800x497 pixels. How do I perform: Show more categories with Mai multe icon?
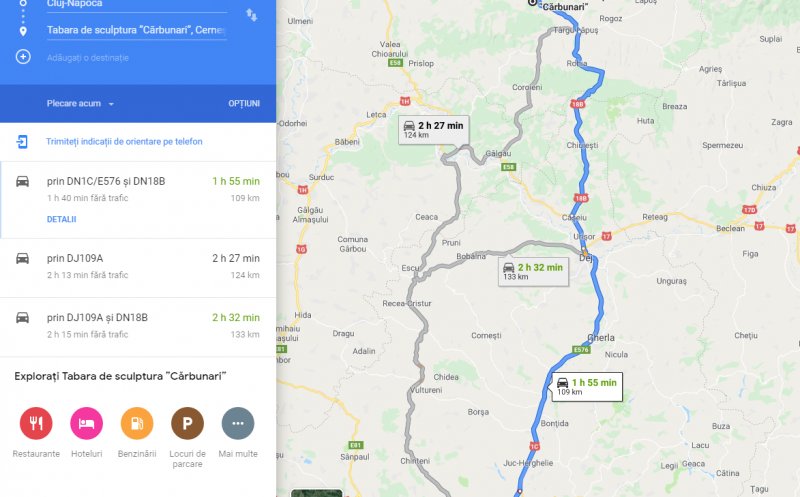pyautogui.click(x=238, y=423)
